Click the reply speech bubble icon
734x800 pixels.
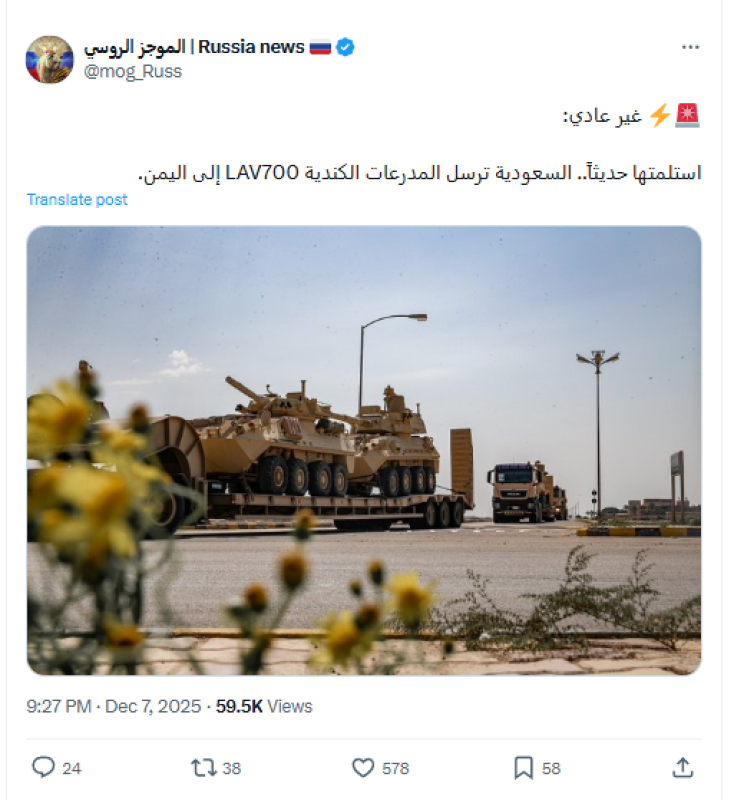(x=43, y=767)
